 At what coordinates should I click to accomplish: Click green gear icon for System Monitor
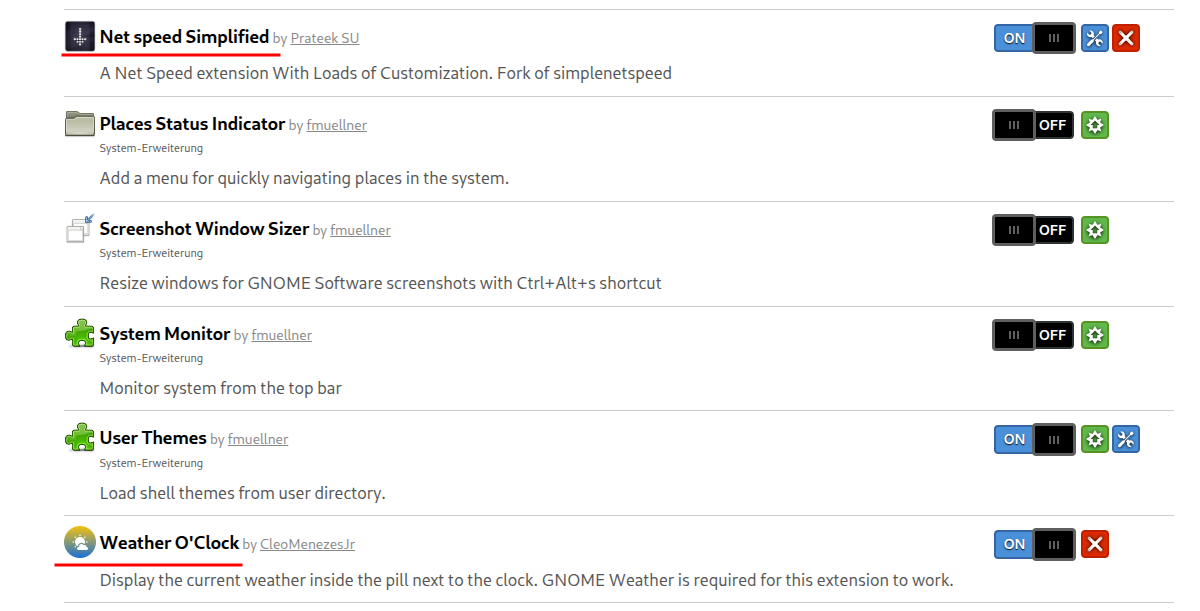click(1095, 335)
